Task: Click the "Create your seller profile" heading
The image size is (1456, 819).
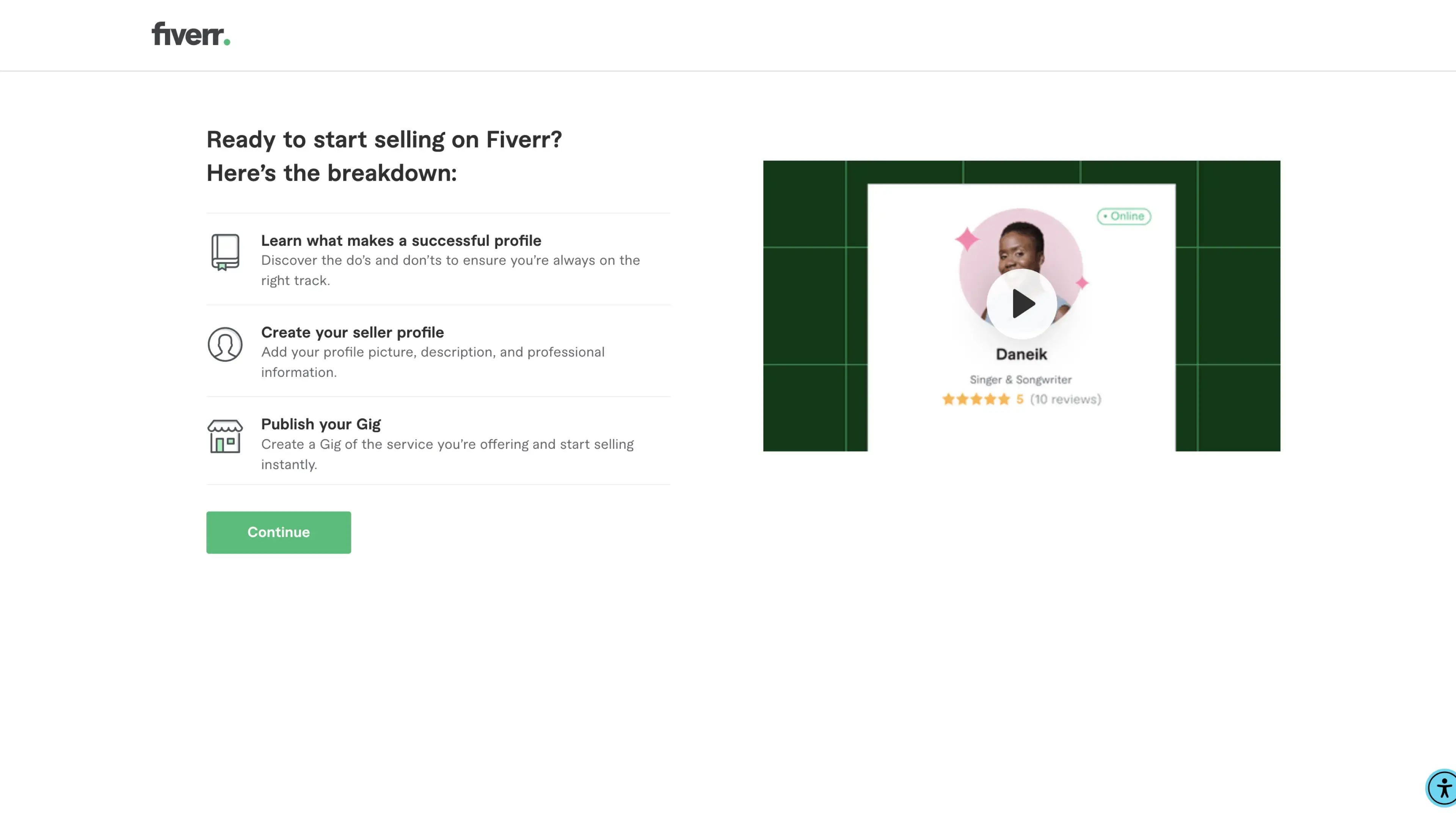Action: point(352,333)
